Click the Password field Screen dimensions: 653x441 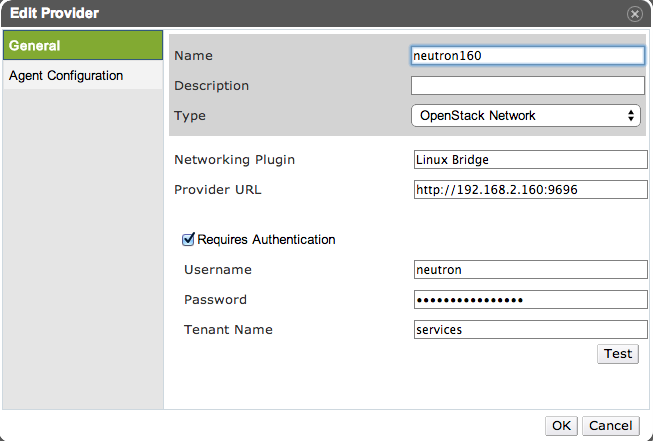pos(531,299)
